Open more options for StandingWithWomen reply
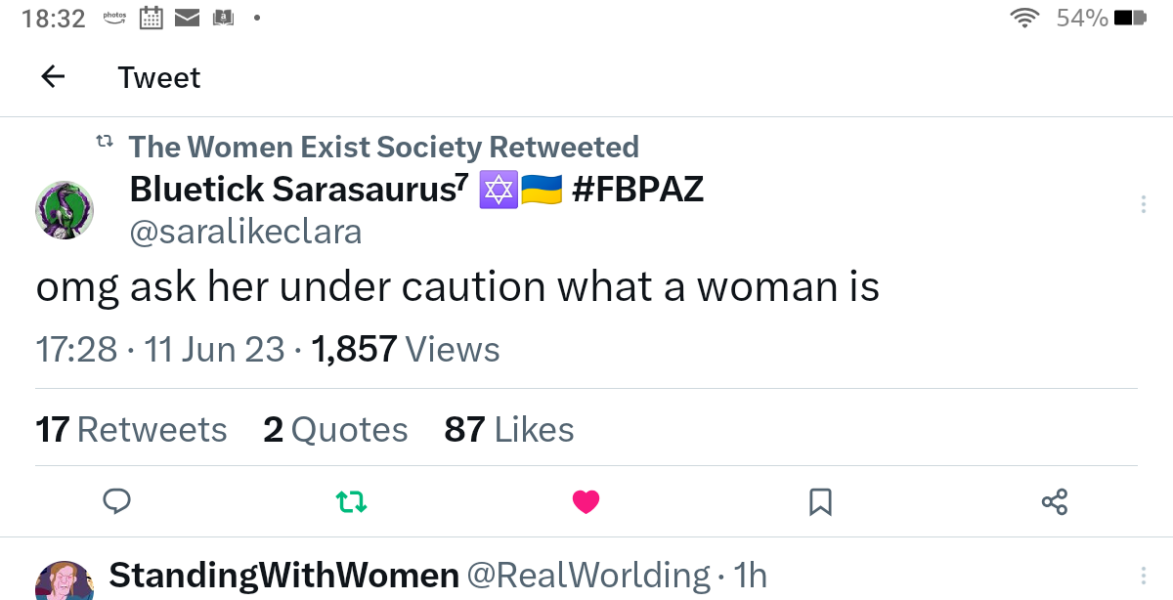The width and height of the screenshot is (1173, 600). tap(1143, 576)
